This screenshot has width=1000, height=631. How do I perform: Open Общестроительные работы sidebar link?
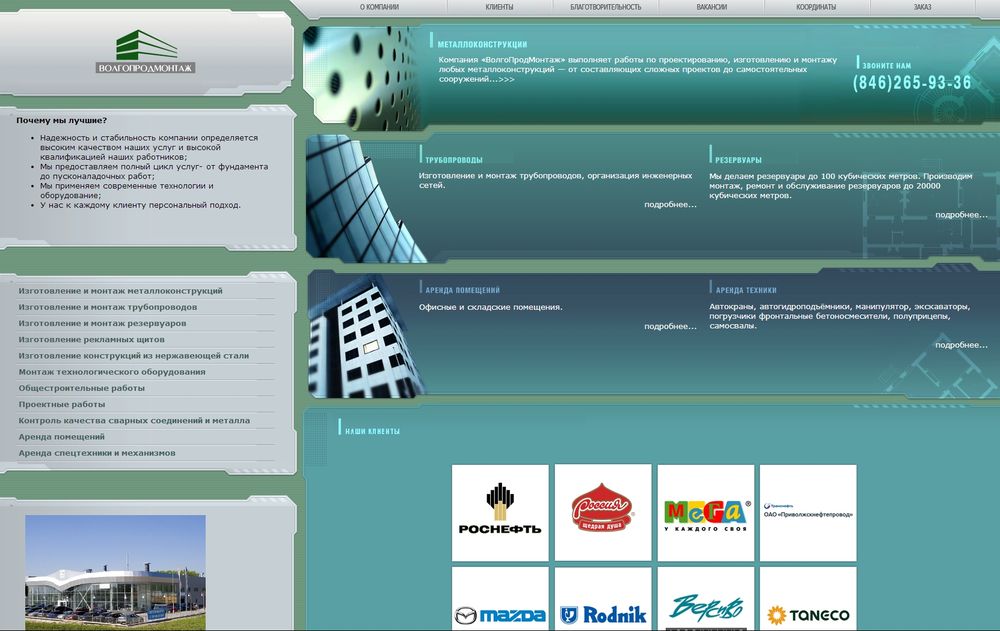coord(82,388)
